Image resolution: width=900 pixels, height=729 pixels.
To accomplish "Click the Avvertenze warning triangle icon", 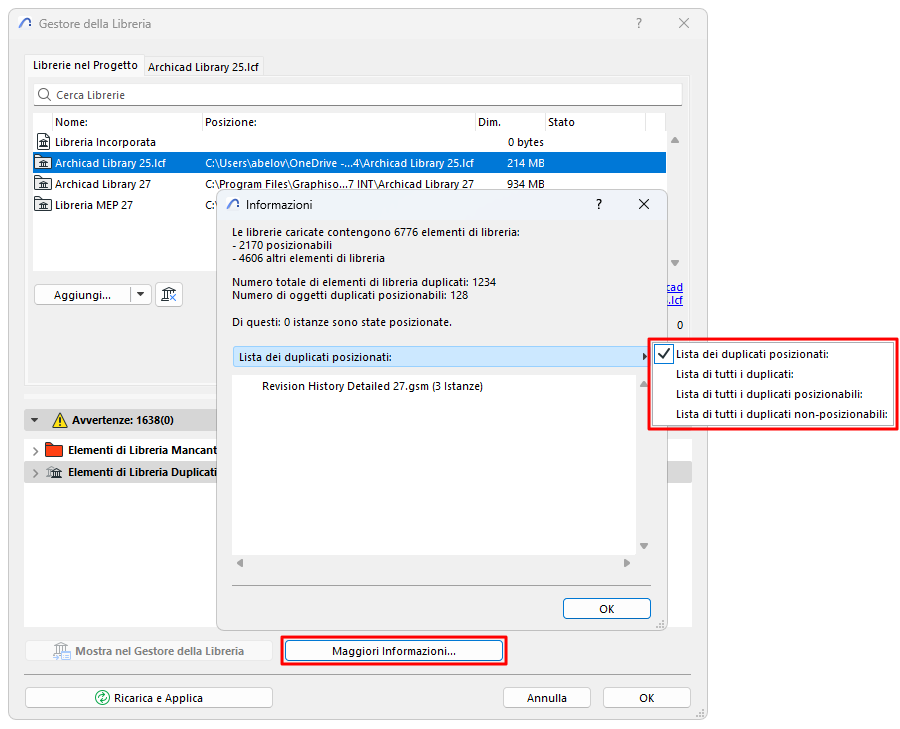I will pos(60,420).
